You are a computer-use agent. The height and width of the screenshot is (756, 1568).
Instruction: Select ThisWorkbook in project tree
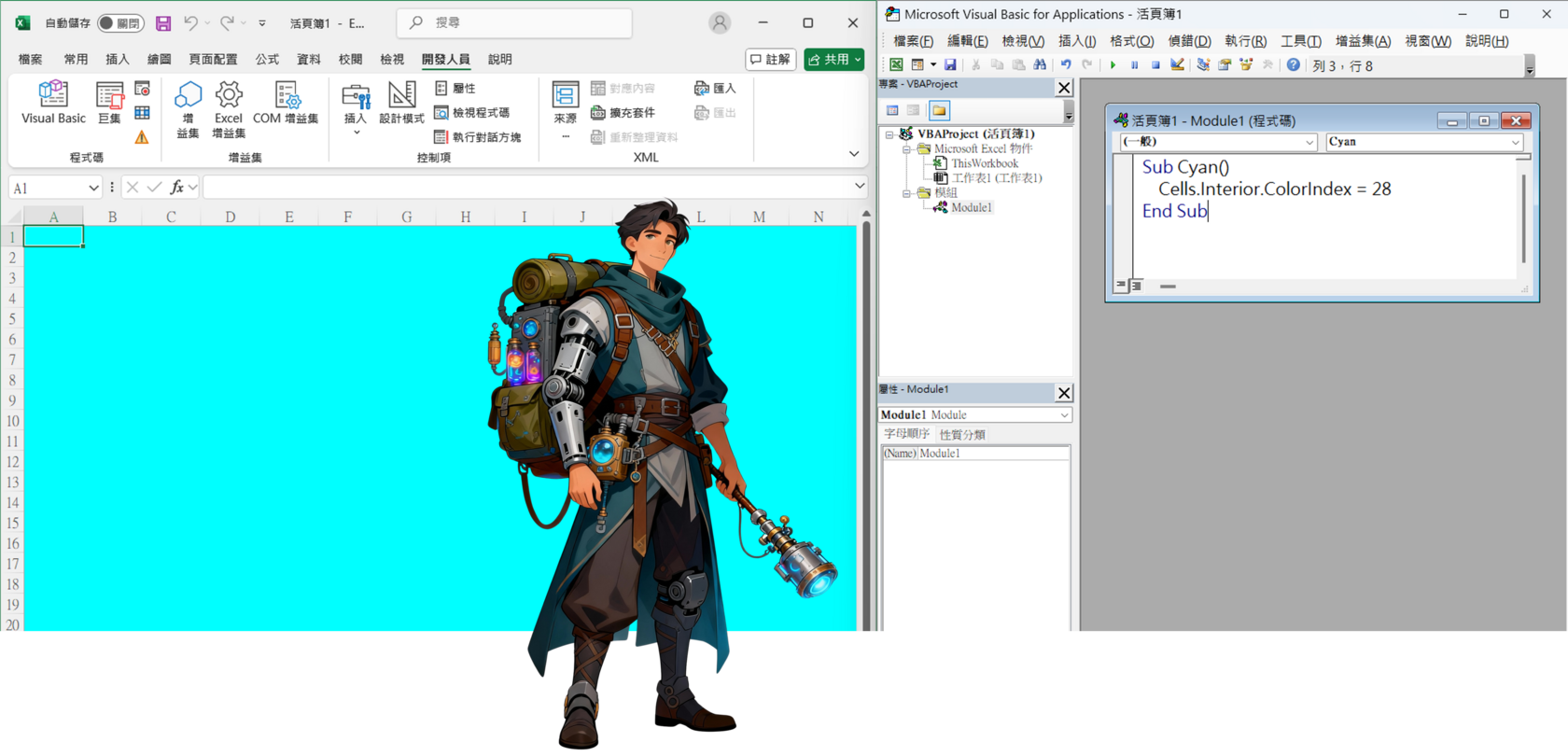(x=984, y=163)
